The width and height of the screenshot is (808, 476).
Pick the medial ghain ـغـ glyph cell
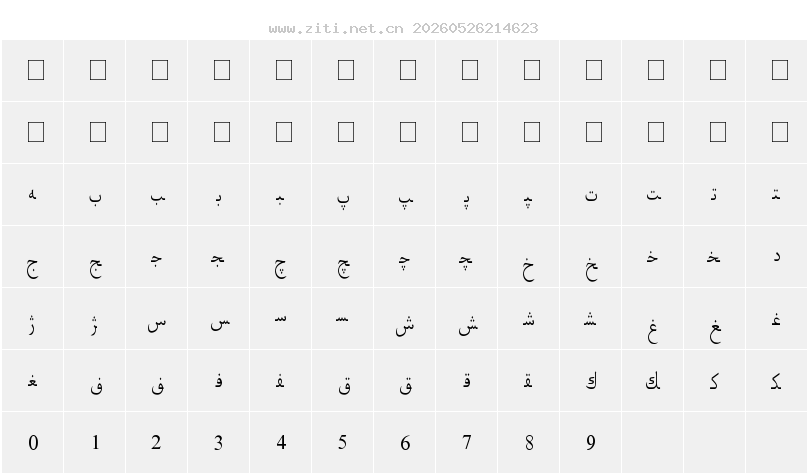(32, 381)
